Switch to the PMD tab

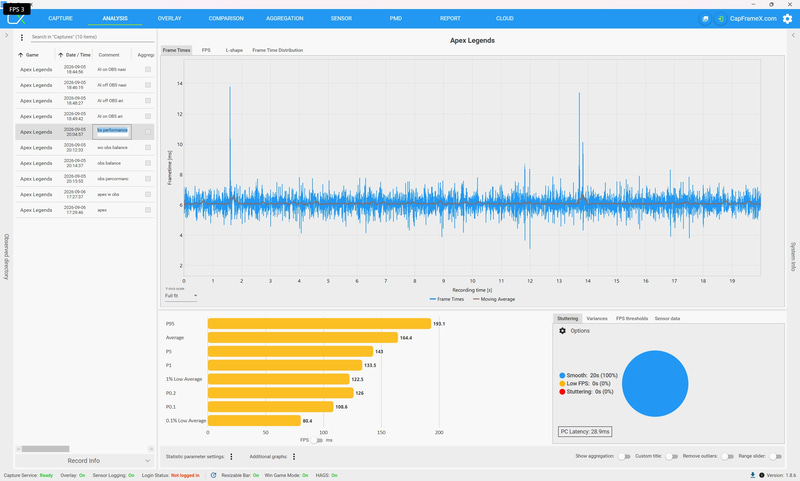pyautogui.click(x=396, y=18)
